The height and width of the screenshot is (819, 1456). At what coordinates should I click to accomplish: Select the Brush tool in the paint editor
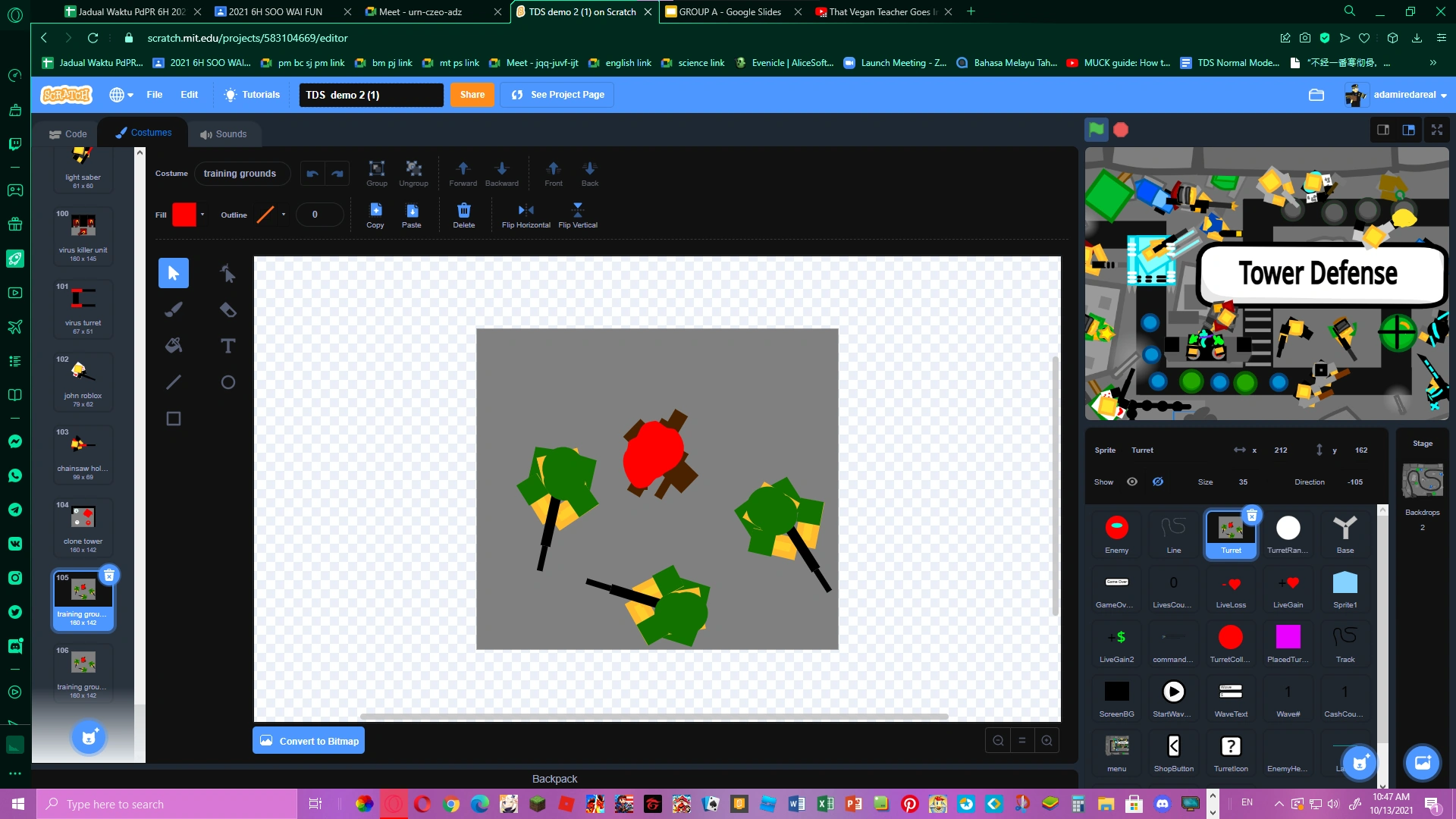click(x=173, y=309)
